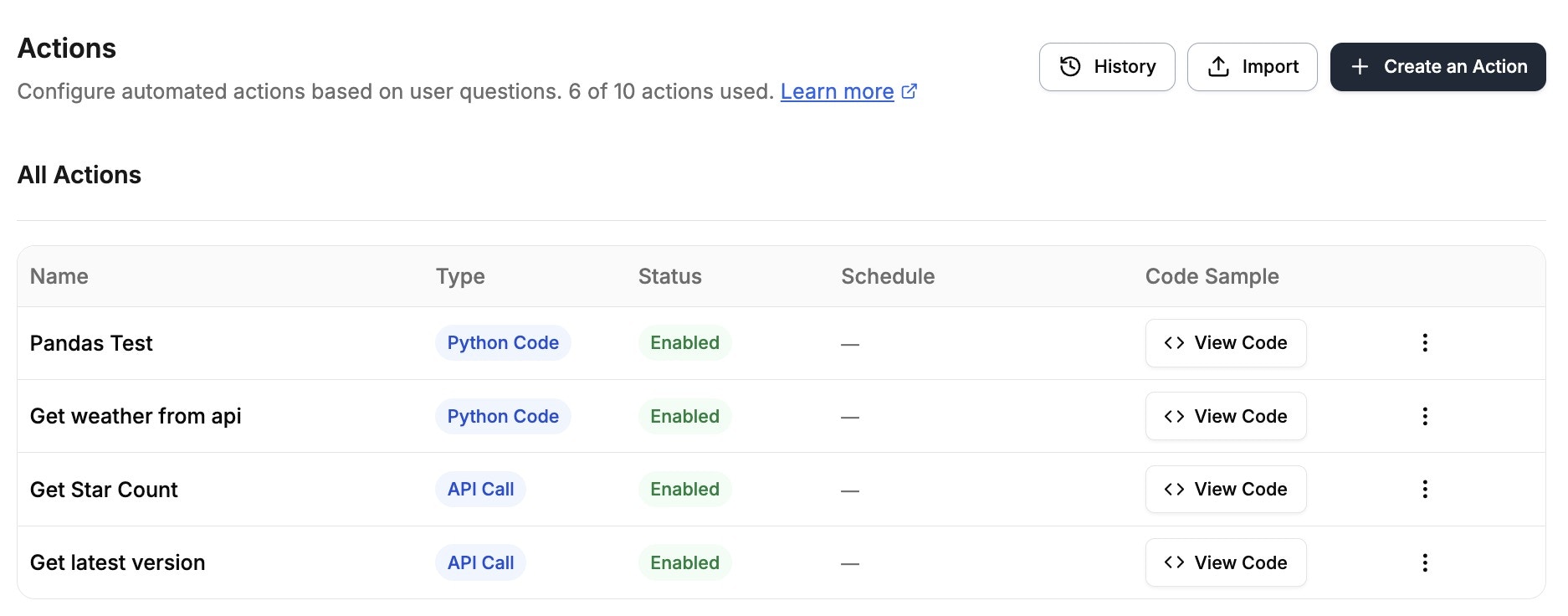Viewport: 1568px width, 616px height.
Task: Open the actions dropdown for Get weather from api
Action: point(1425,416)
